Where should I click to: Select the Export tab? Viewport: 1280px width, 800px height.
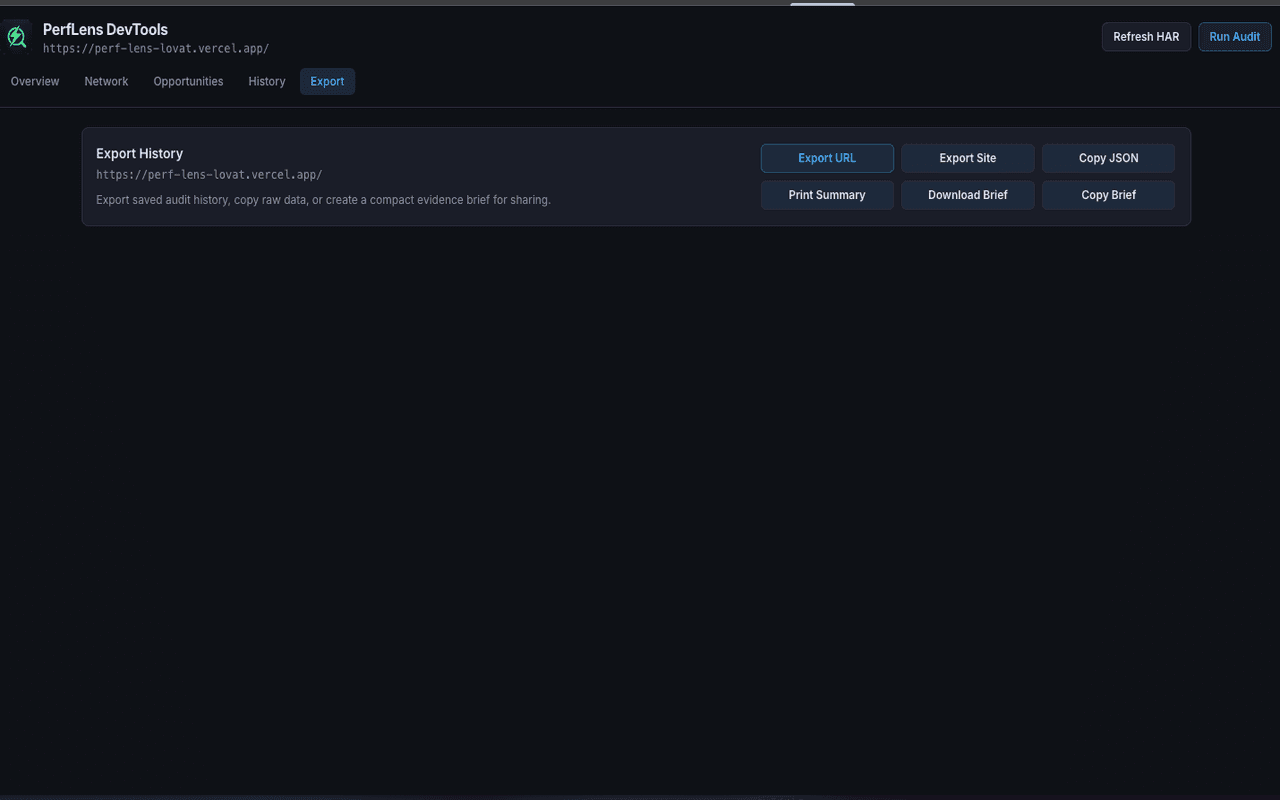pos(327,82)
